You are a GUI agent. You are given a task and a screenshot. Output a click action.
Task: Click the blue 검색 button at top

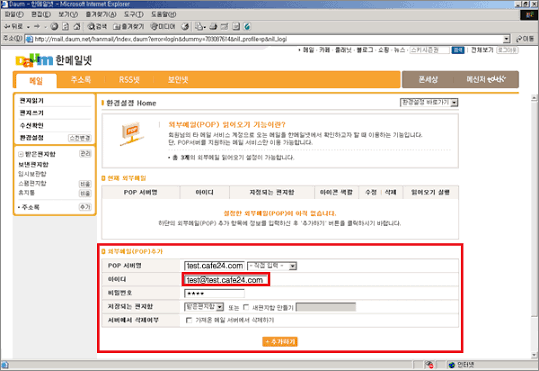pos(458,50)
